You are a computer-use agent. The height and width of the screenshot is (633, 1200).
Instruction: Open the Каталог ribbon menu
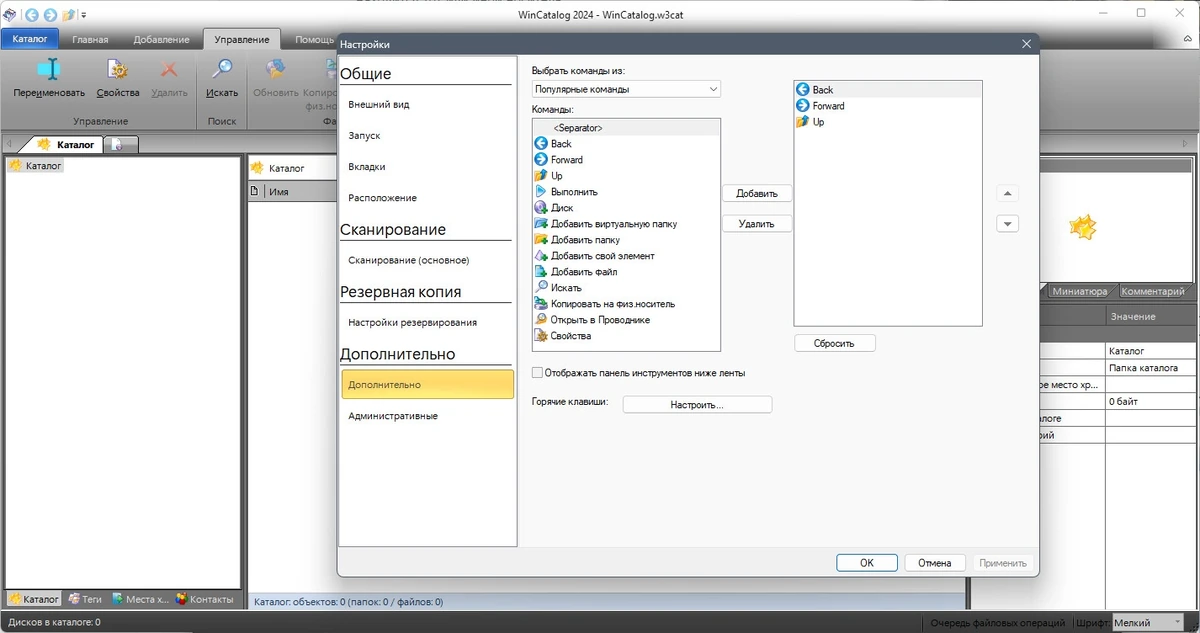30,39
